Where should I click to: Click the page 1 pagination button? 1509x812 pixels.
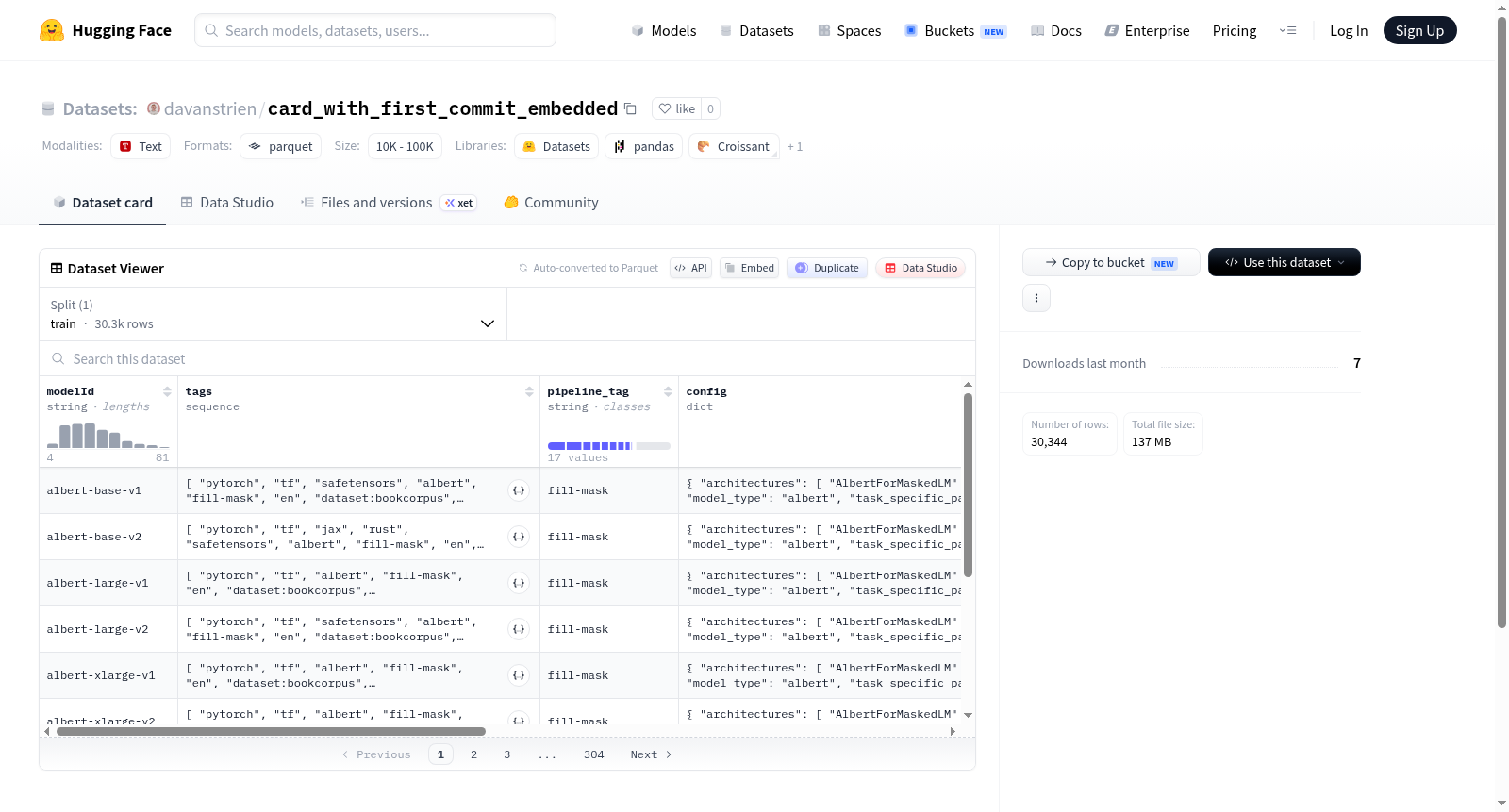point(440,754)
